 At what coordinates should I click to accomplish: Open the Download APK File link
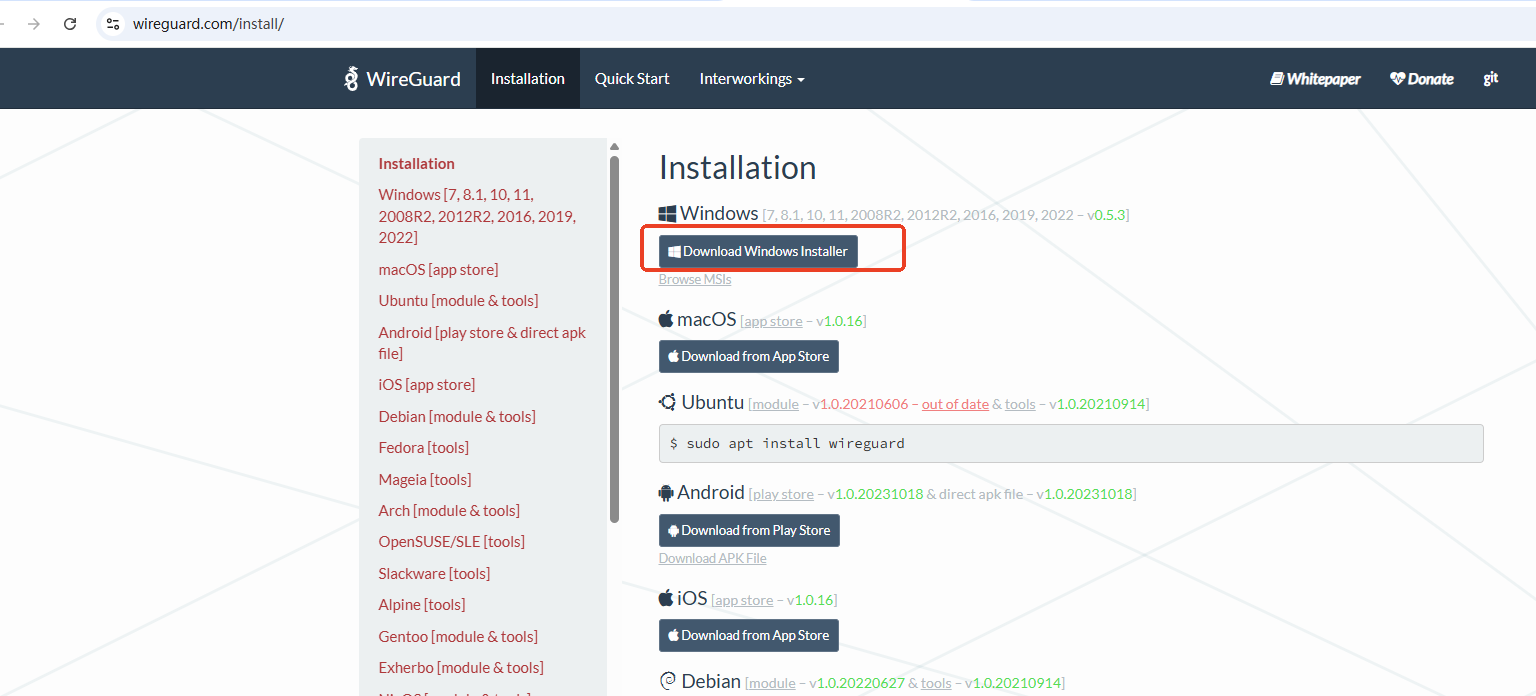tap(713, 558)
